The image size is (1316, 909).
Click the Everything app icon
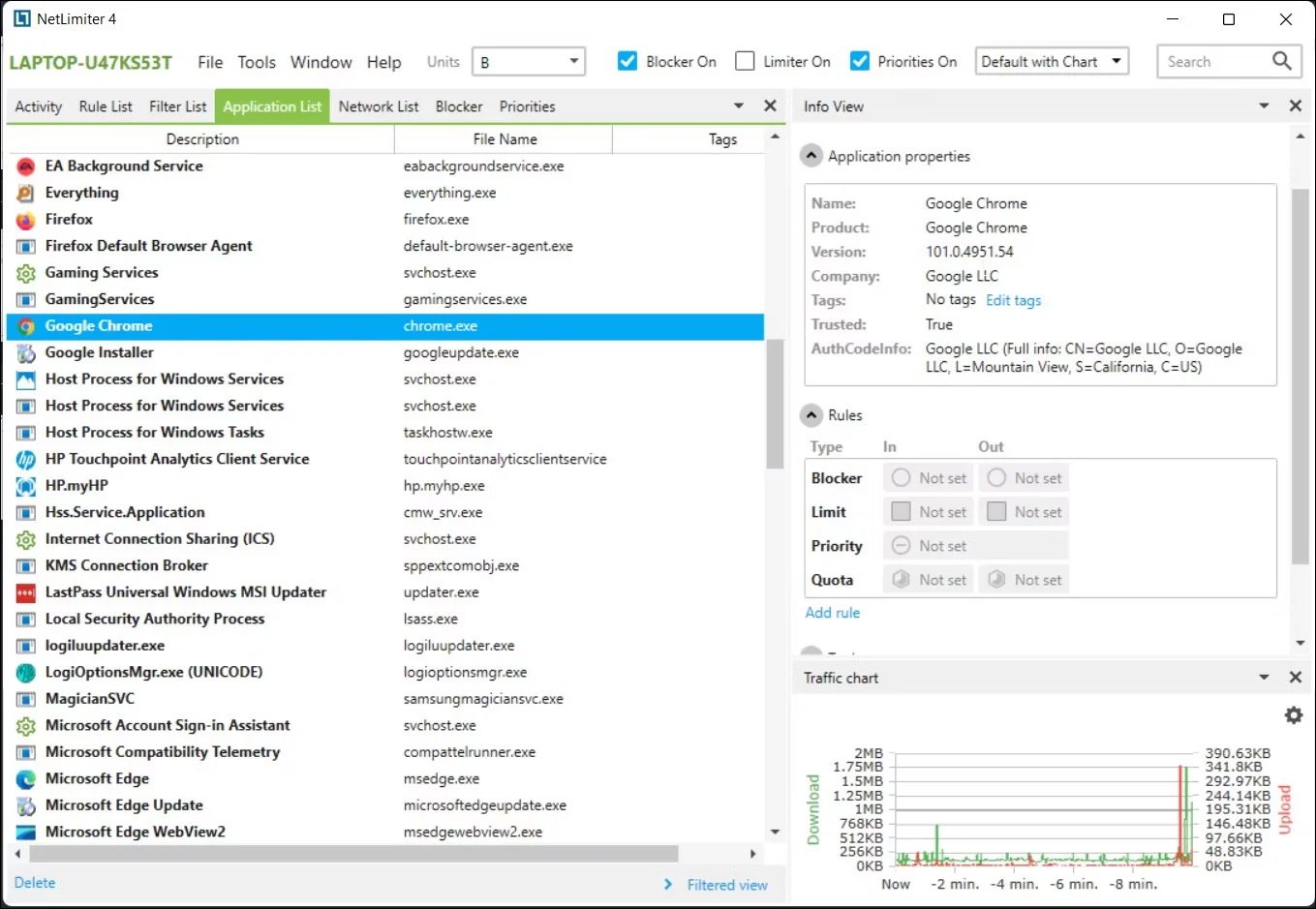(26, 193)
